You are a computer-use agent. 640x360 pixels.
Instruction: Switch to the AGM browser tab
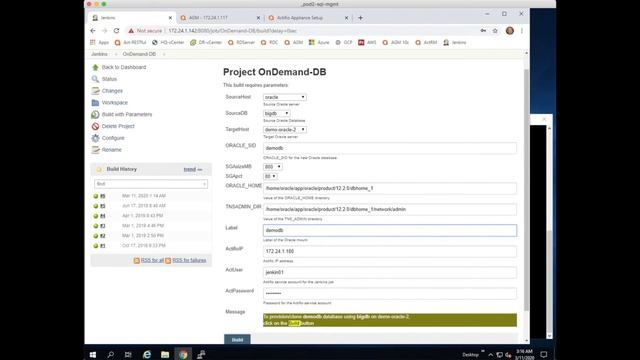click(219, 18)
